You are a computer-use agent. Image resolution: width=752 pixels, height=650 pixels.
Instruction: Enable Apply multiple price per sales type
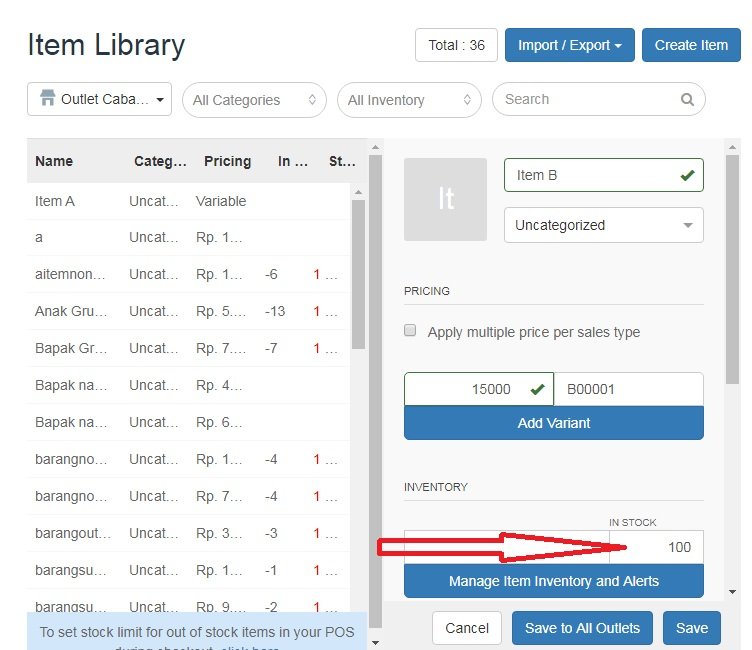click(410, 331)
